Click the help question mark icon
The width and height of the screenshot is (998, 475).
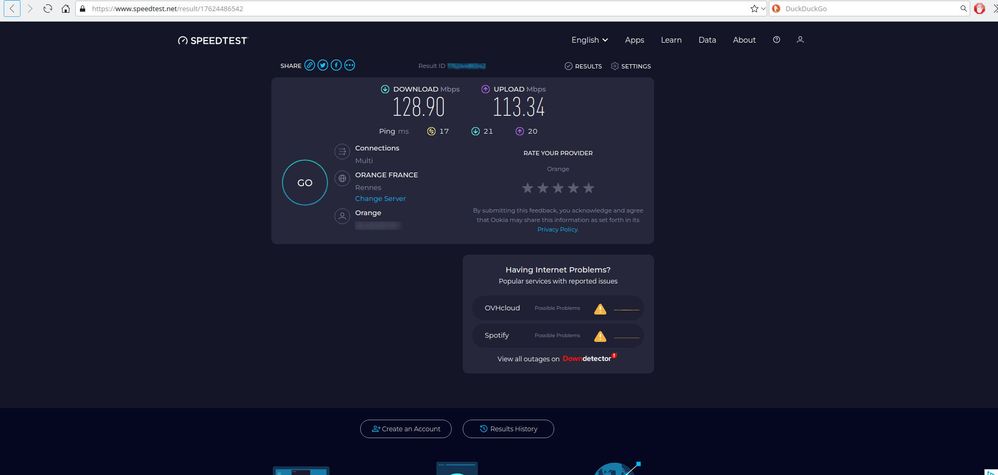point(777,39)
